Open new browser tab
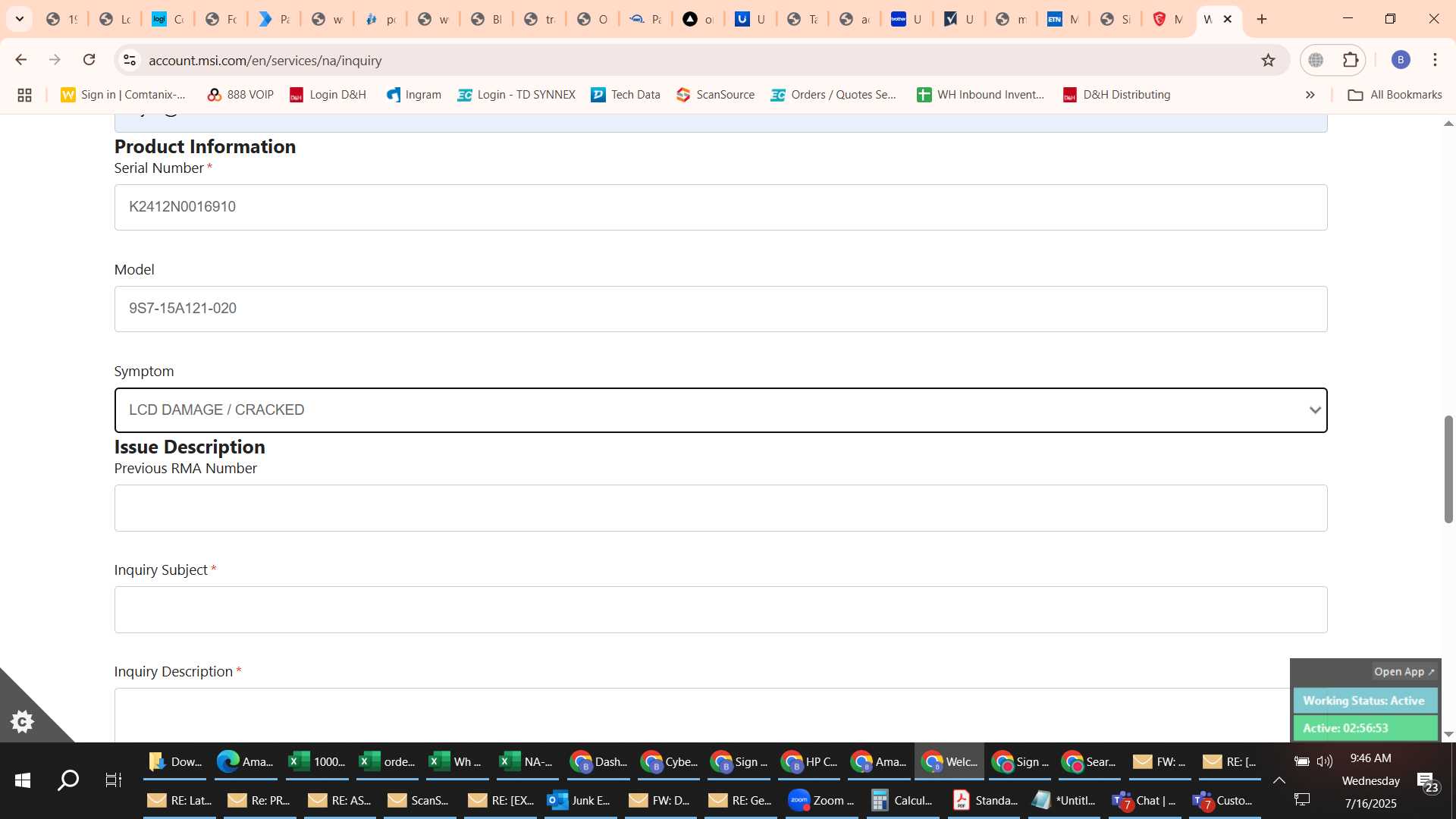Image resolution: width=1456 pixels, height=819 pixels. pyautogui.click(x=1262, y=19)
